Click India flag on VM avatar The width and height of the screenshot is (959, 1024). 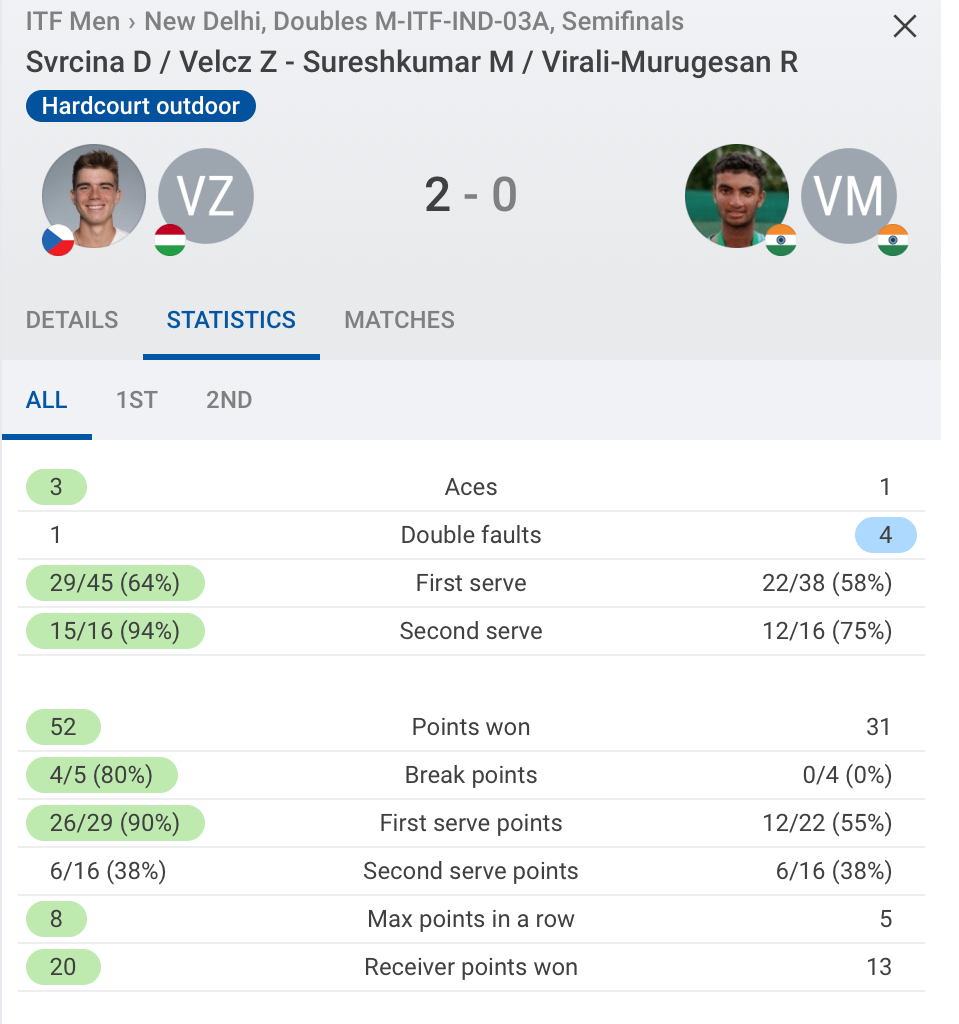click(x=893, y=240)
